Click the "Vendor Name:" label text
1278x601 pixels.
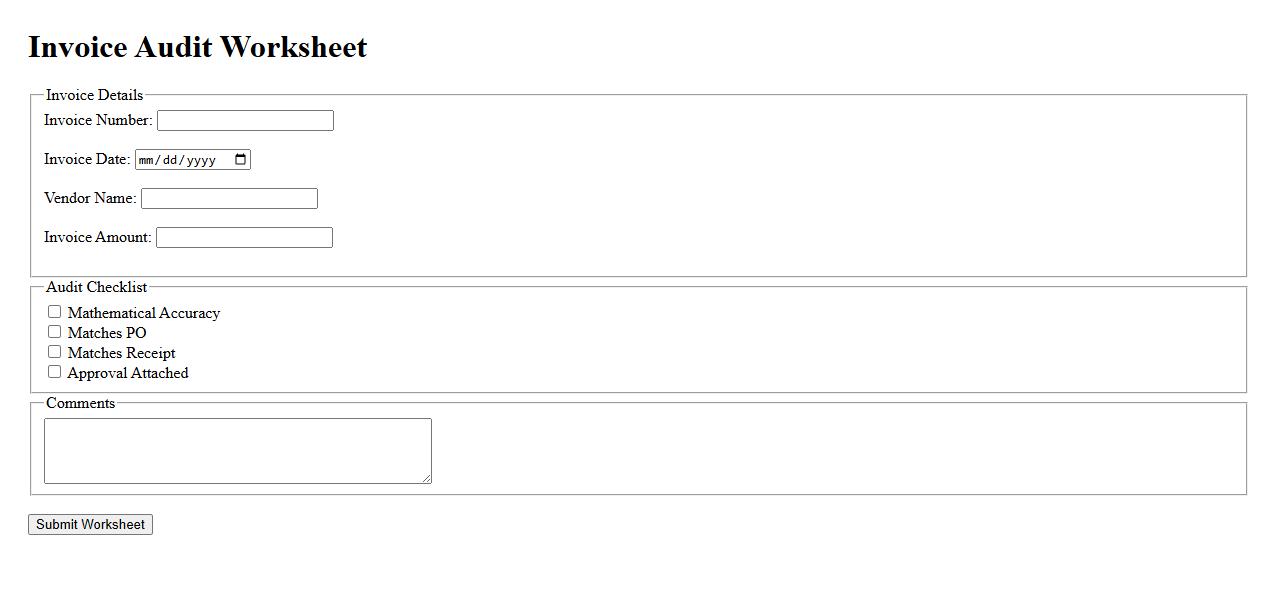coord(90,199)
